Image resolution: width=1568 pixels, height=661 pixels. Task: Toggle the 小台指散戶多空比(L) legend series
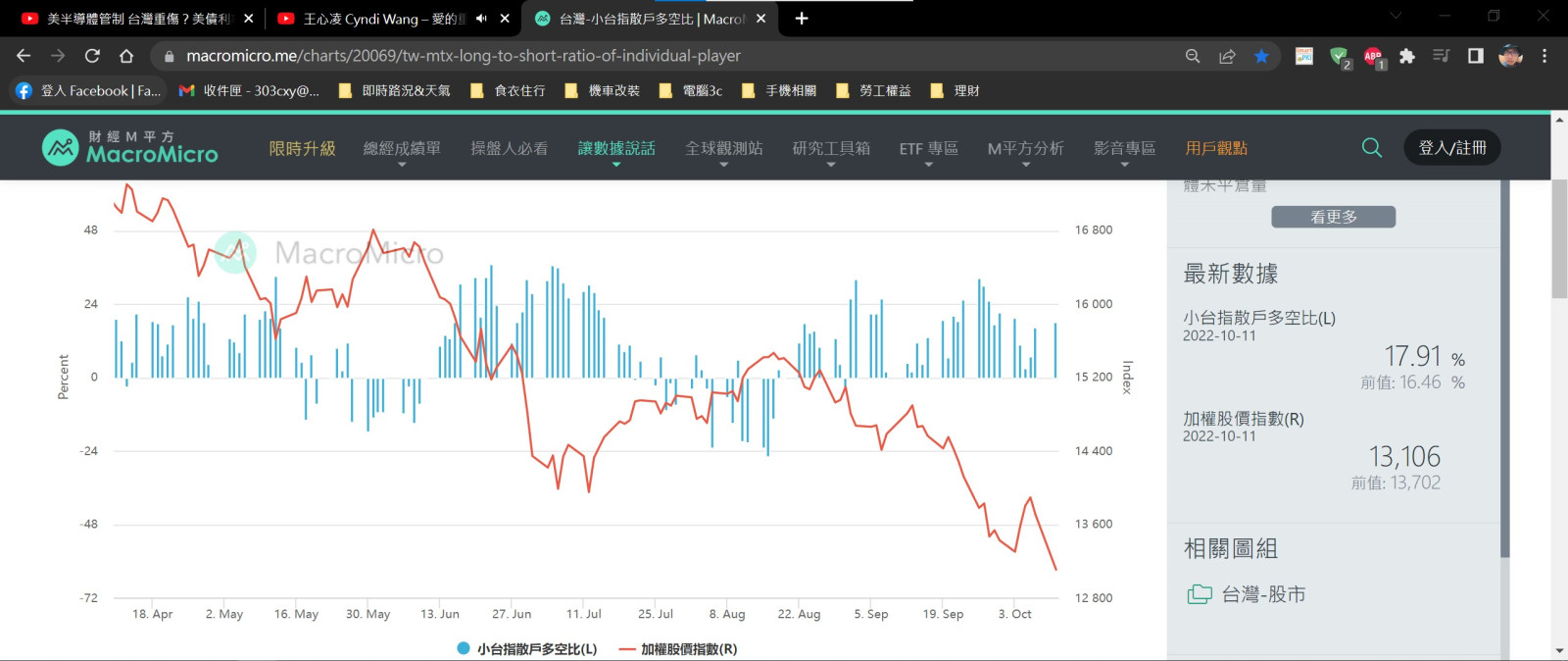[x=527, y=648]
